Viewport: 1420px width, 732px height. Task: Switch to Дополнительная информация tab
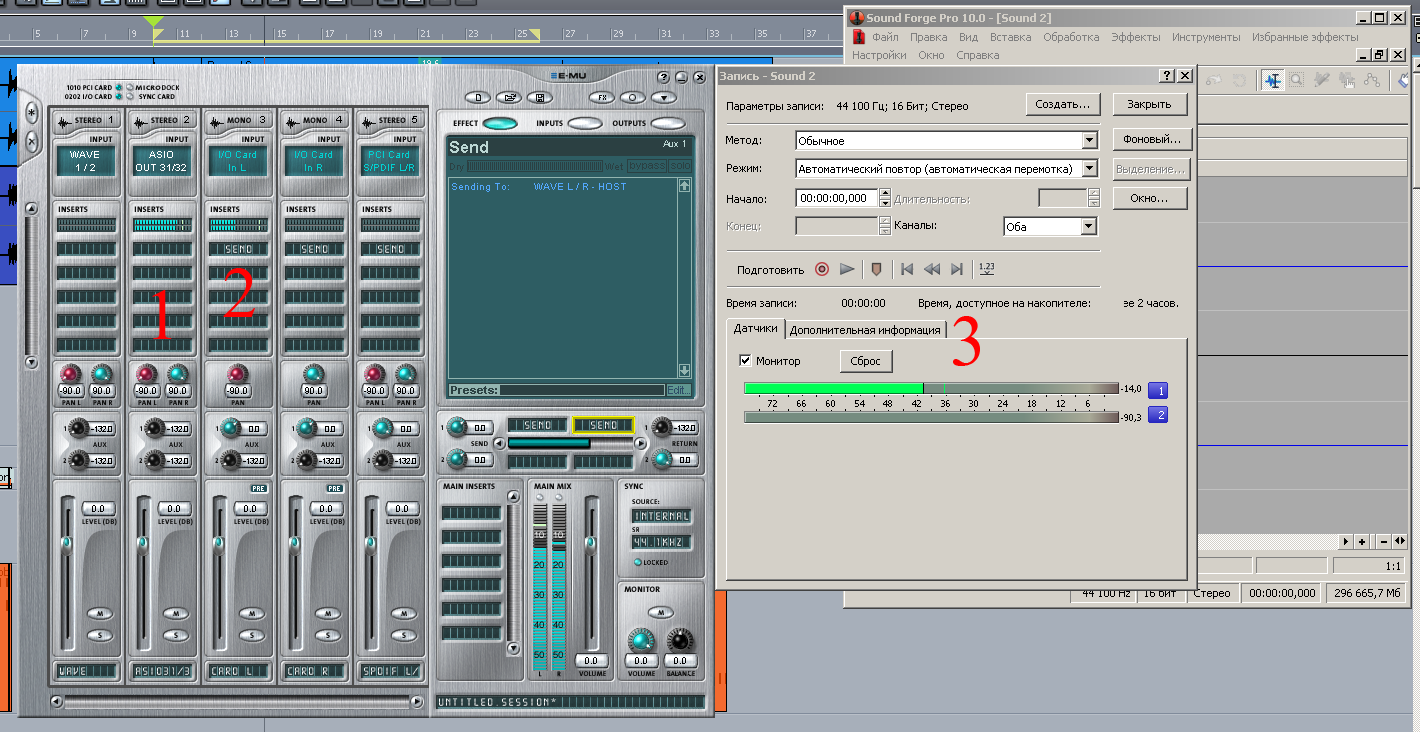(865, 330)
